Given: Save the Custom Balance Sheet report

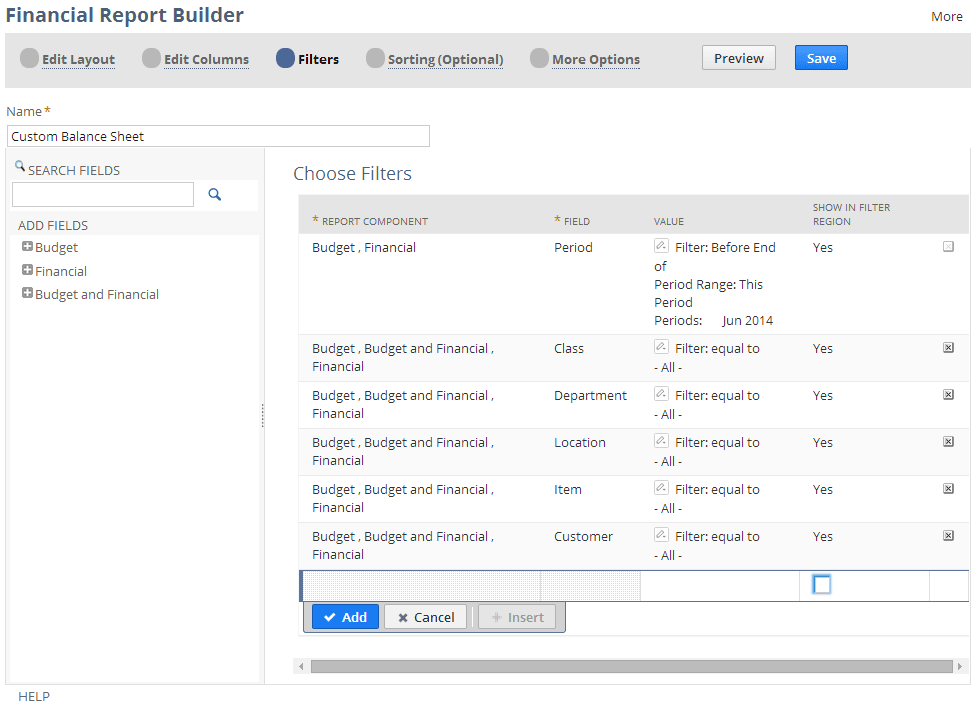Looking at the screenshot, I should (820, 57).
